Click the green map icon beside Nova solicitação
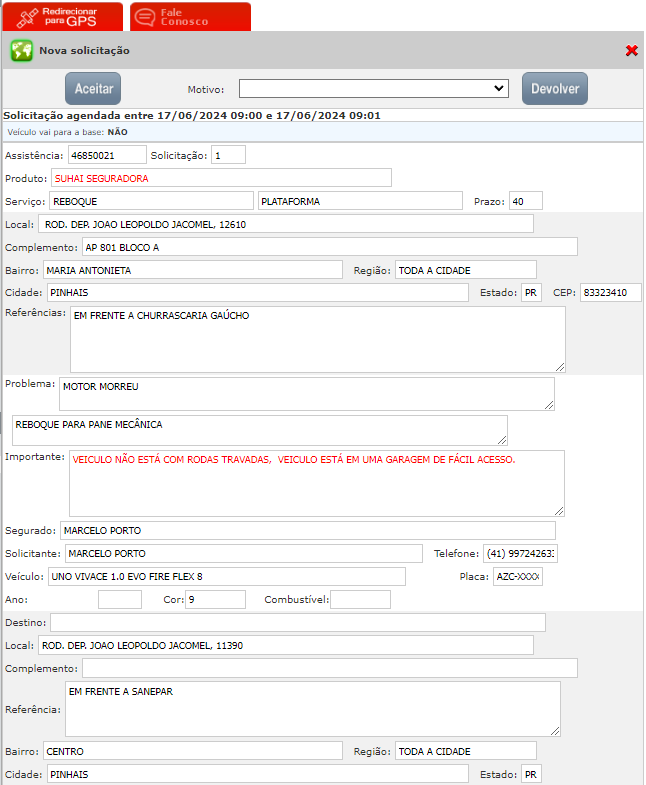Screen dimensions: 646x785 coord(21,50)
